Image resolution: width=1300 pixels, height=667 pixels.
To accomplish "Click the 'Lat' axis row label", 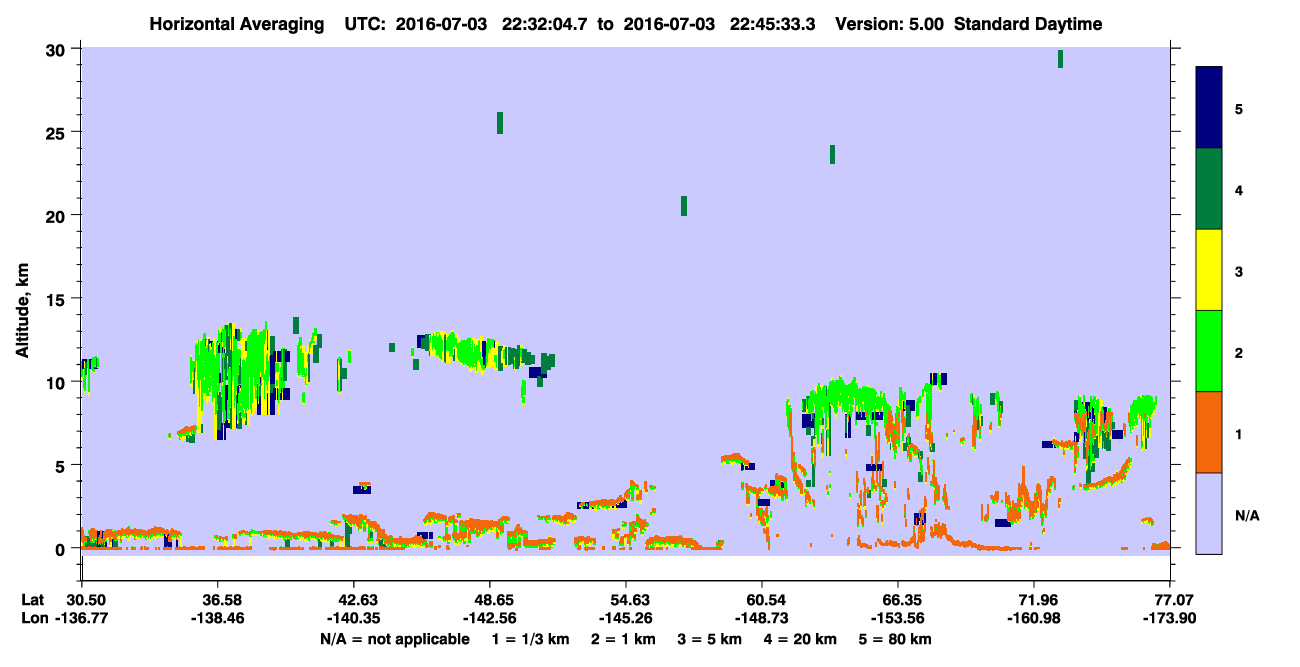I will coord(32,600).
